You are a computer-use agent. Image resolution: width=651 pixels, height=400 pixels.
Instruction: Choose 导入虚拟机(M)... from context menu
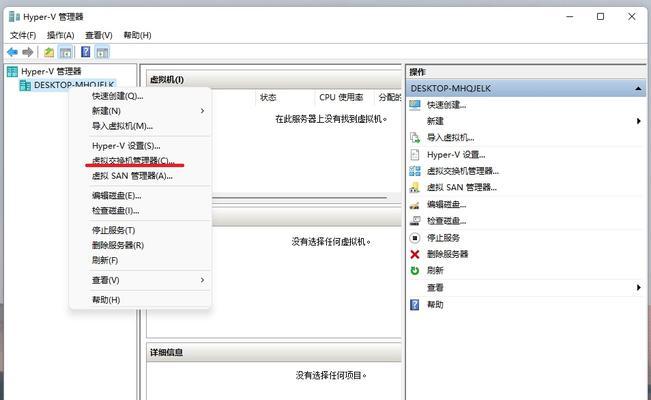pyautogui.click(x=141, y=126)
